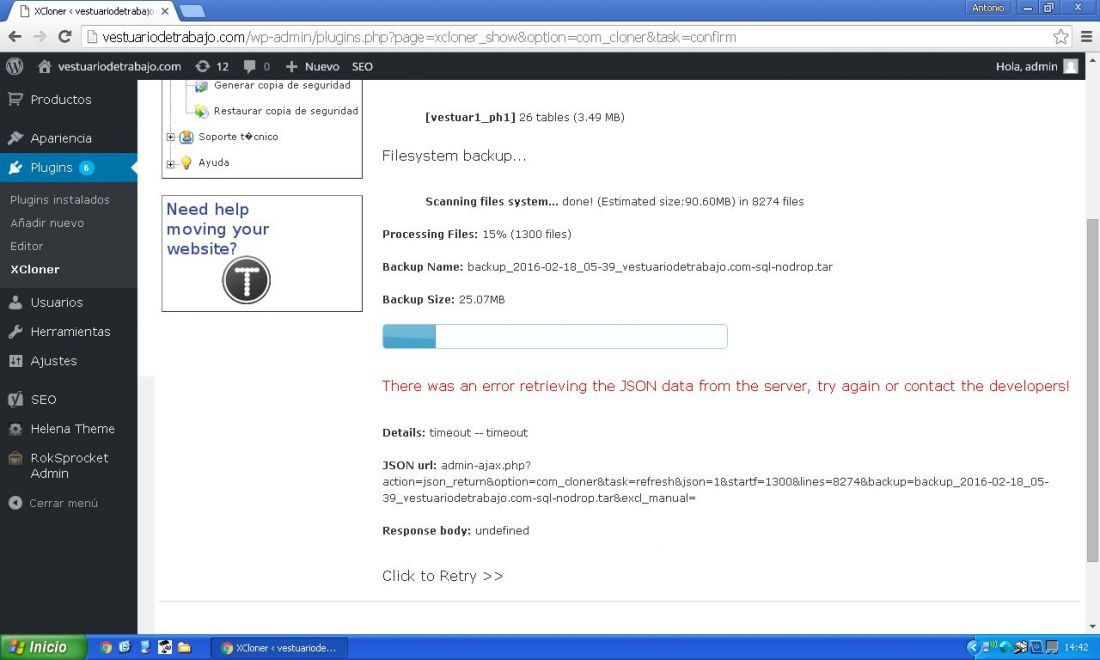This screenshot has height=660, width=1100.
Task: Open the Generar copia de seguridad link
Action: tap(282, 85)
